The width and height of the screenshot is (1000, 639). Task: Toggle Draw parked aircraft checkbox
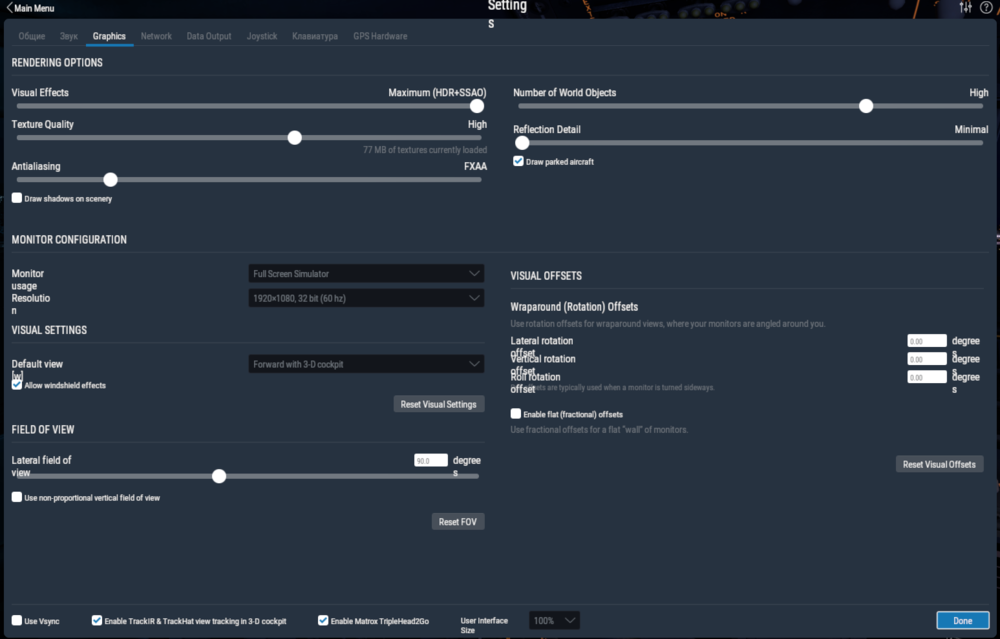click(x=518, y=161)
